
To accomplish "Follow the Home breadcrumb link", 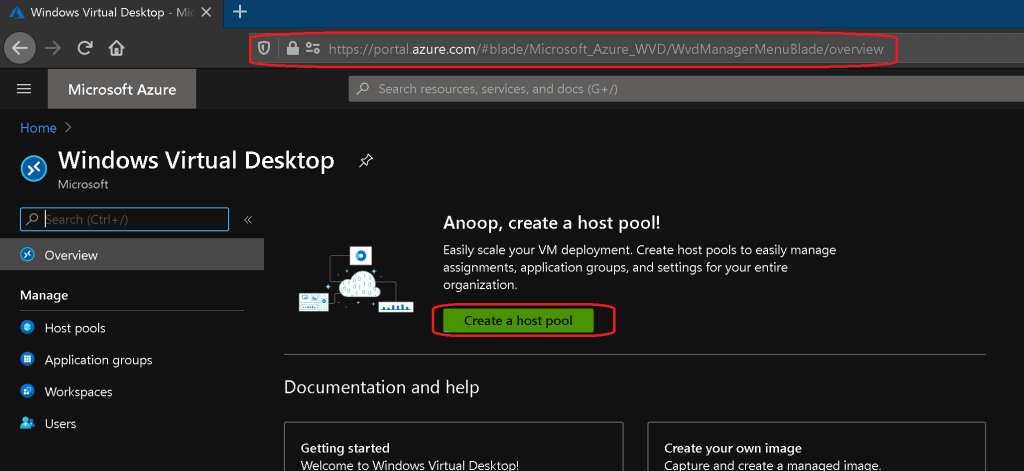I will coord(39,128).
